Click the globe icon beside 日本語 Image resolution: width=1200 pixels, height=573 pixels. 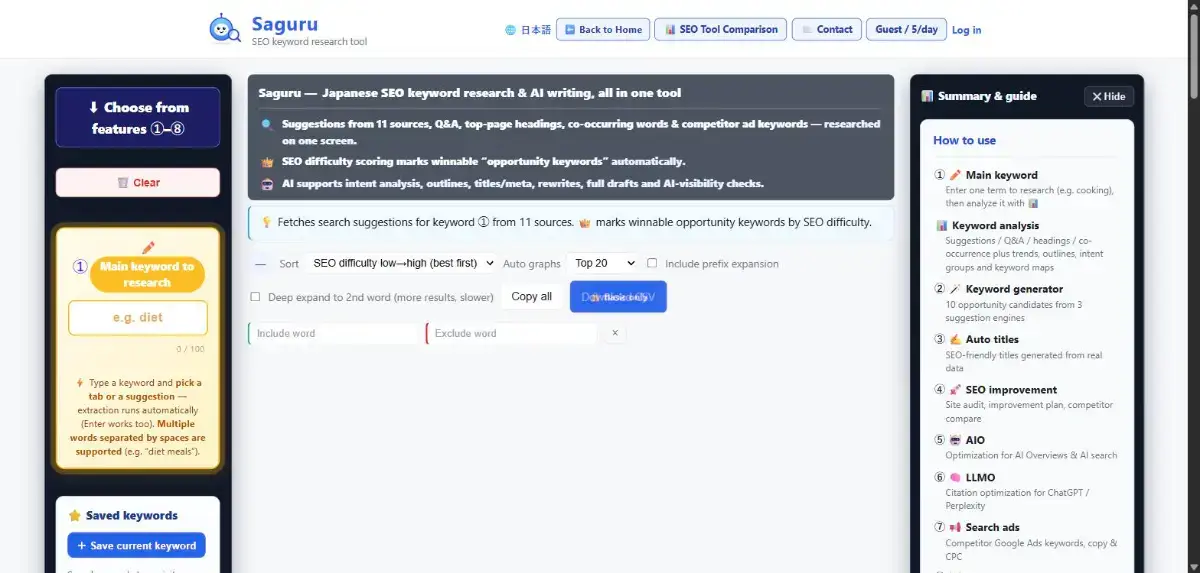[511, 30]
